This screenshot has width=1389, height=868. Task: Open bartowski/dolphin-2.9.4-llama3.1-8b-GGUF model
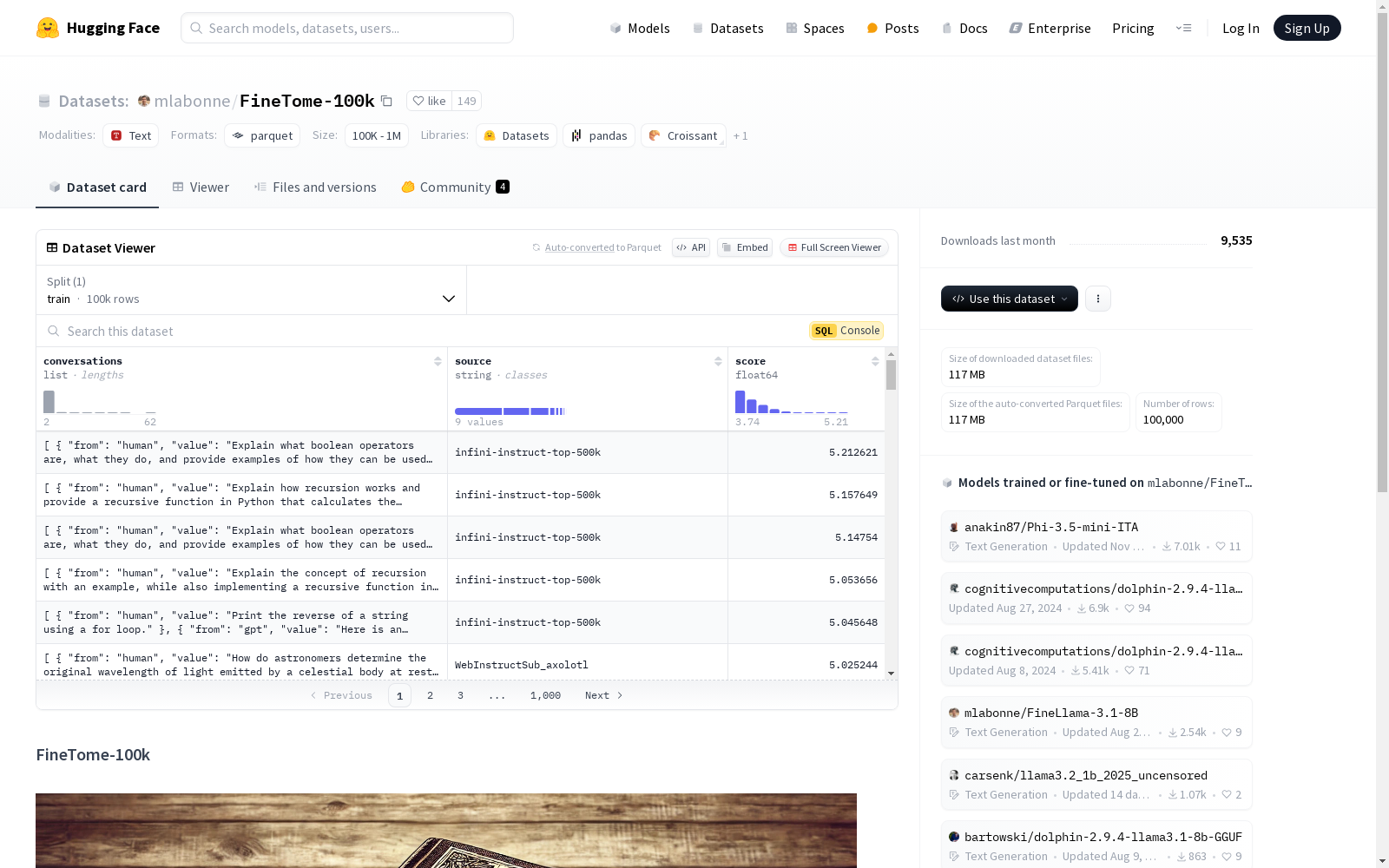pos(1096,846)
